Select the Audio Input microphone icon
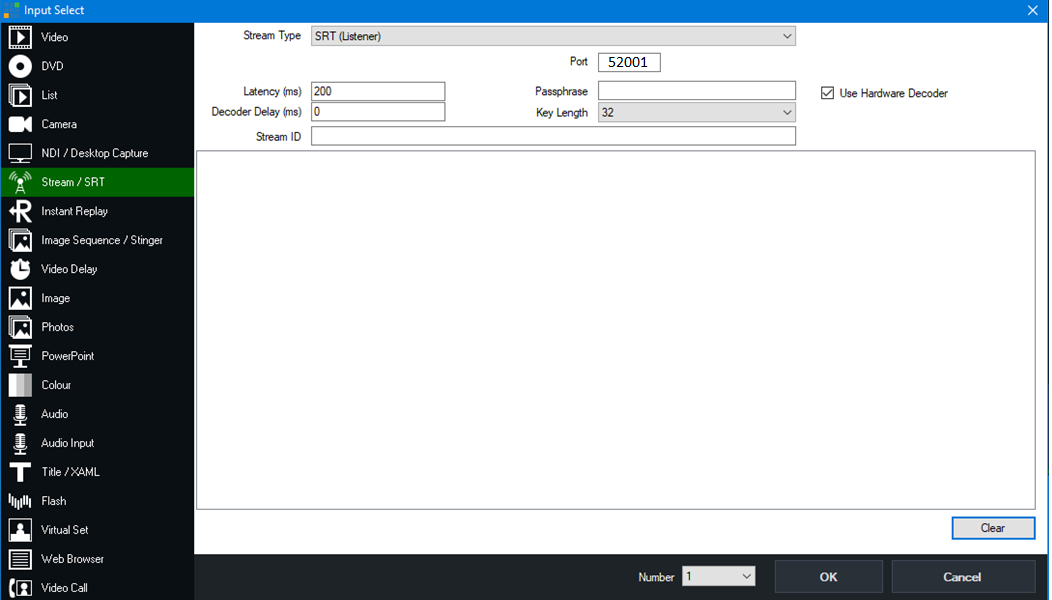The width and height of the screenshot is (1052, 600). coord(20,443)
